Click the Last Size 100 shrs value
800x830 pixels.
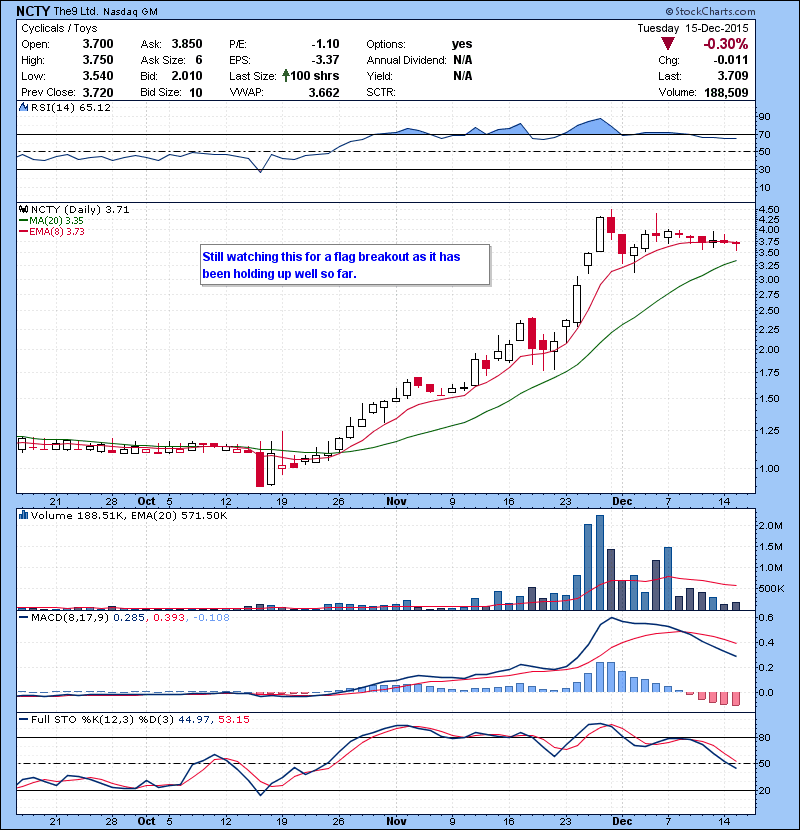[x=314, y=76]
